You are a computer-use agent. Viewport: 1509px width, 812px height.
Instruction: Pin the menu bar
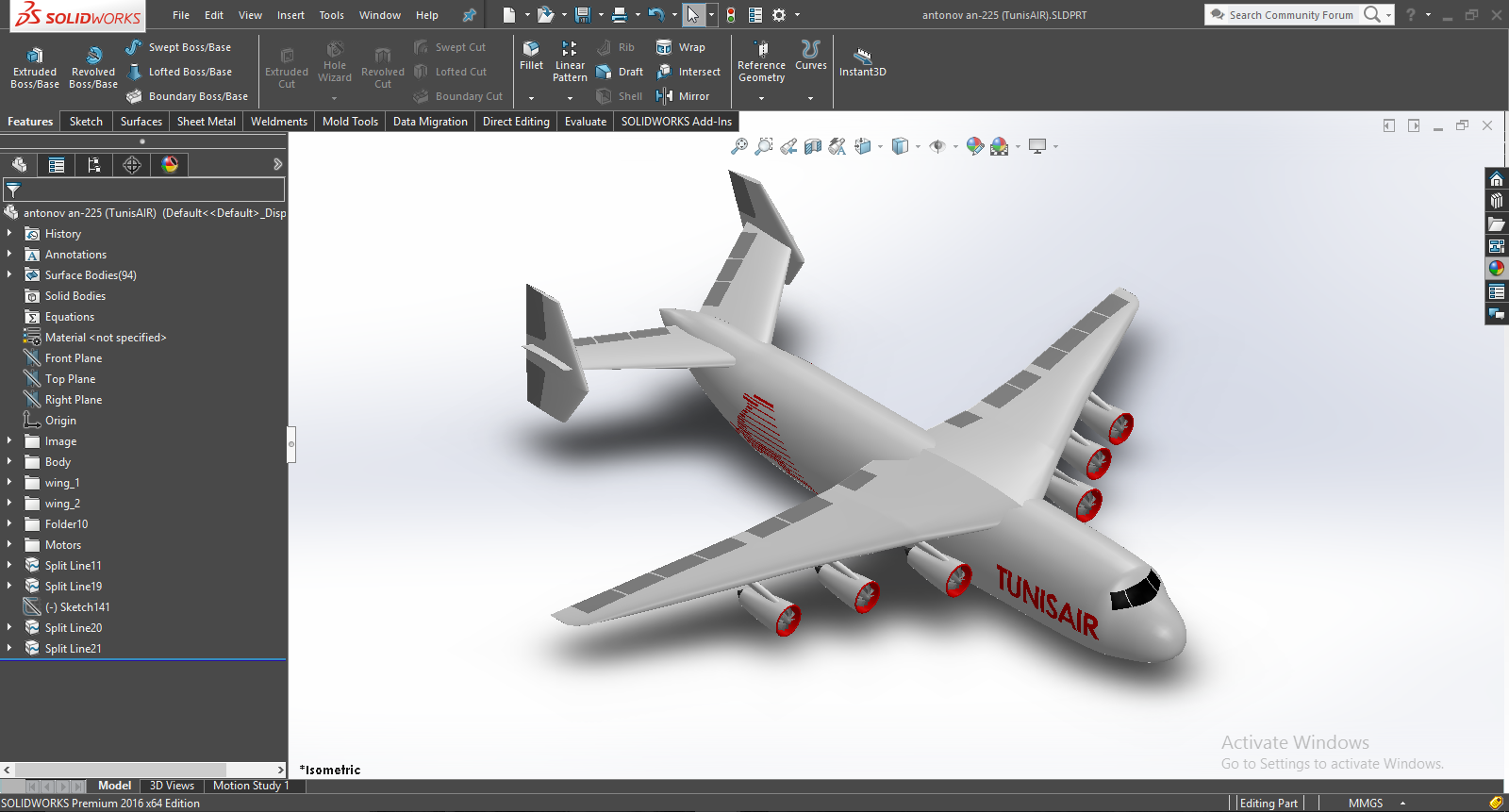[469, 15]
